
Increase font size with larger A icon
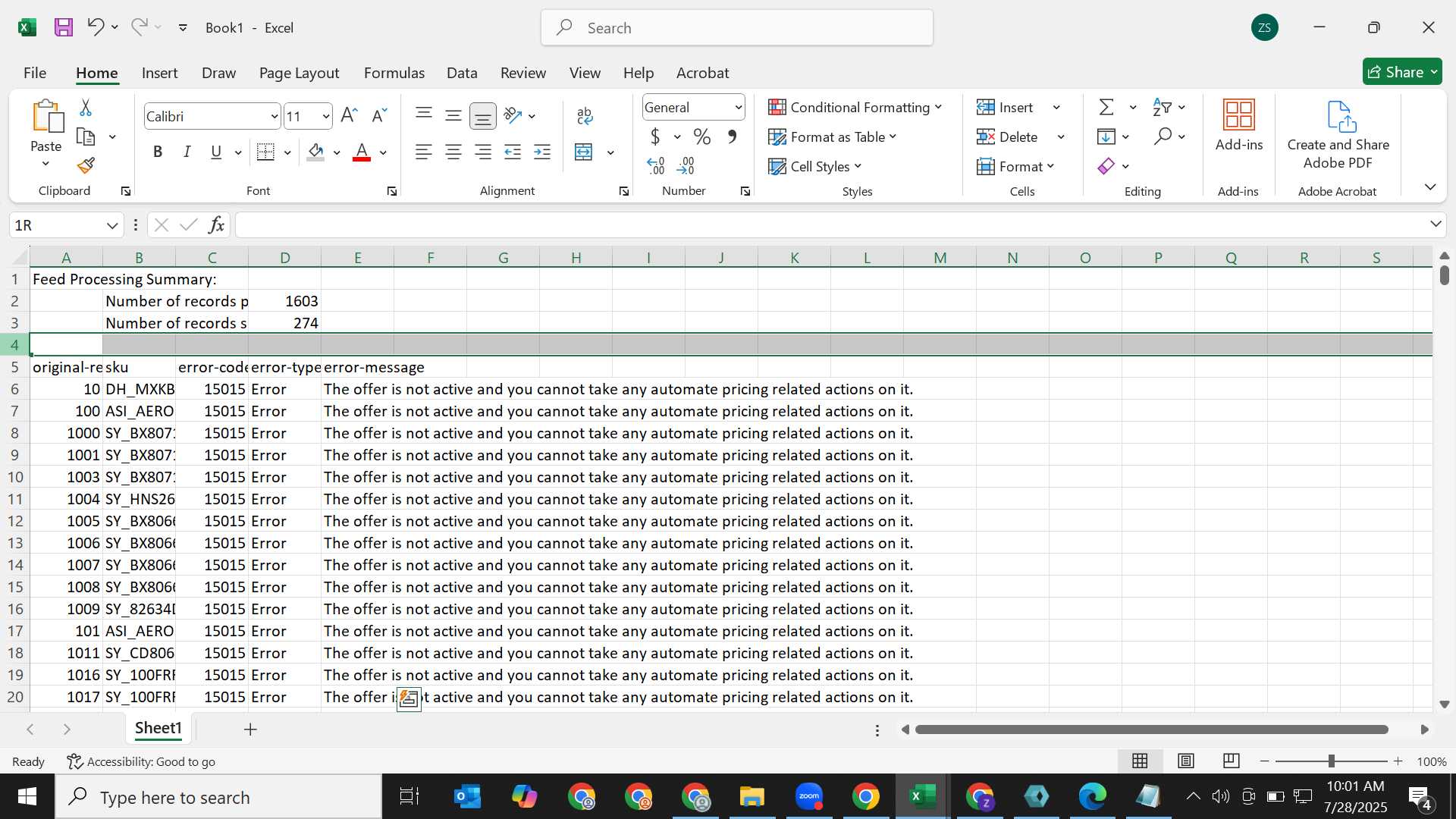coord(349,115)
